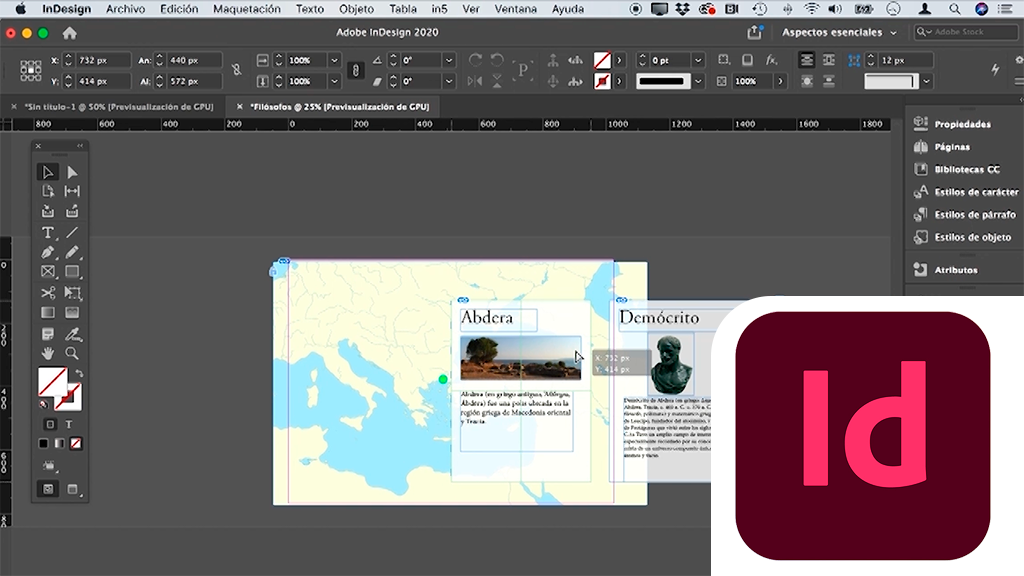Select the Direct Selection tool
This screenshot has width=1024, height=576.
72,172
